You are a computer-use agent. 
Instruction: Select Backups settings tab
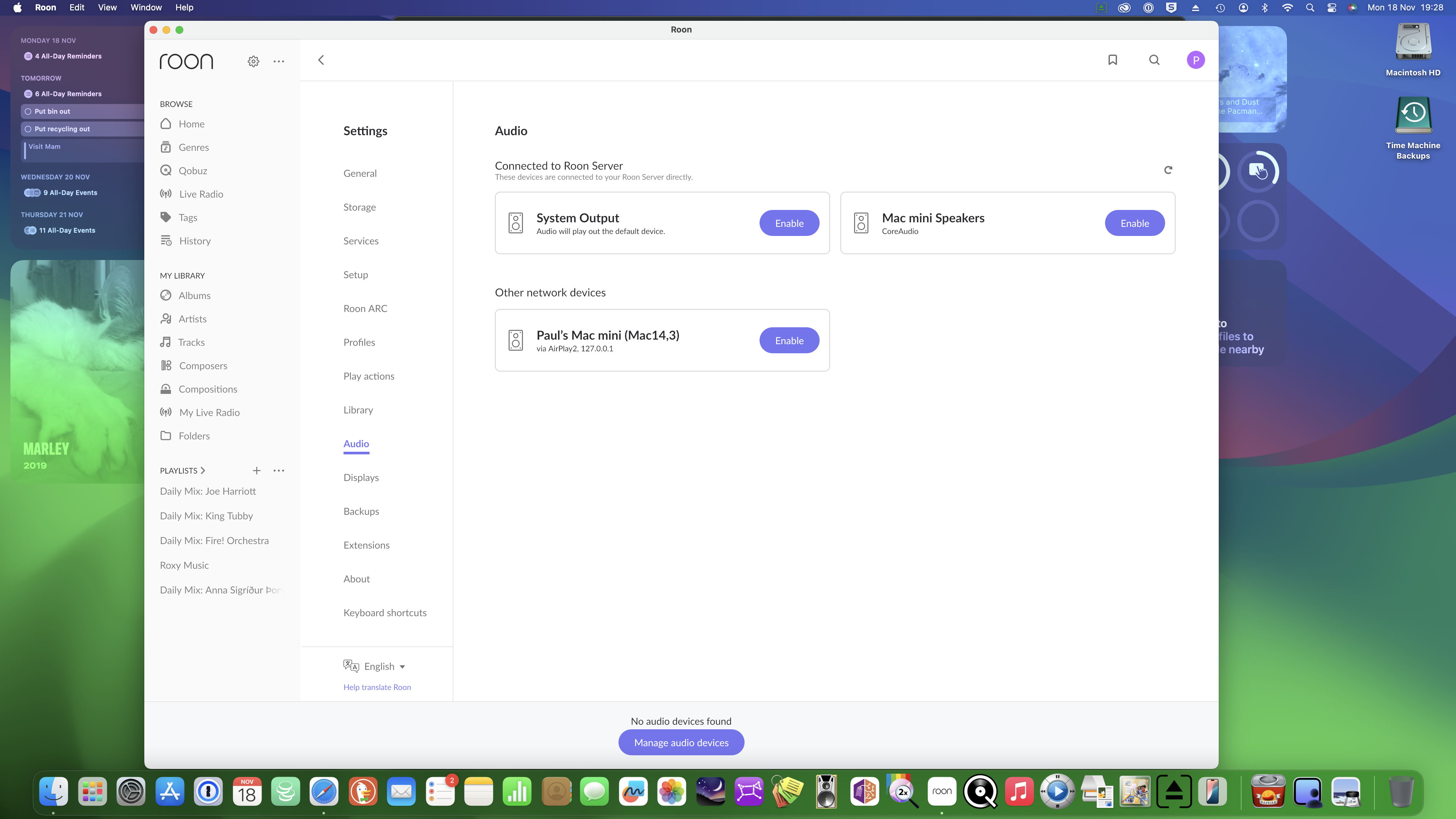coord(361,512)
